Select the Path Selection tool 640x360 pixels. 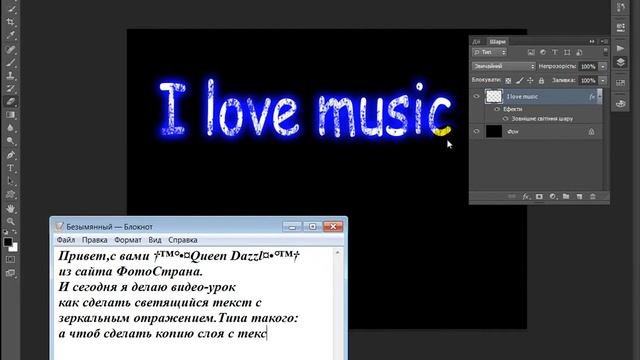pyautogui.click(x=11, y=181)
